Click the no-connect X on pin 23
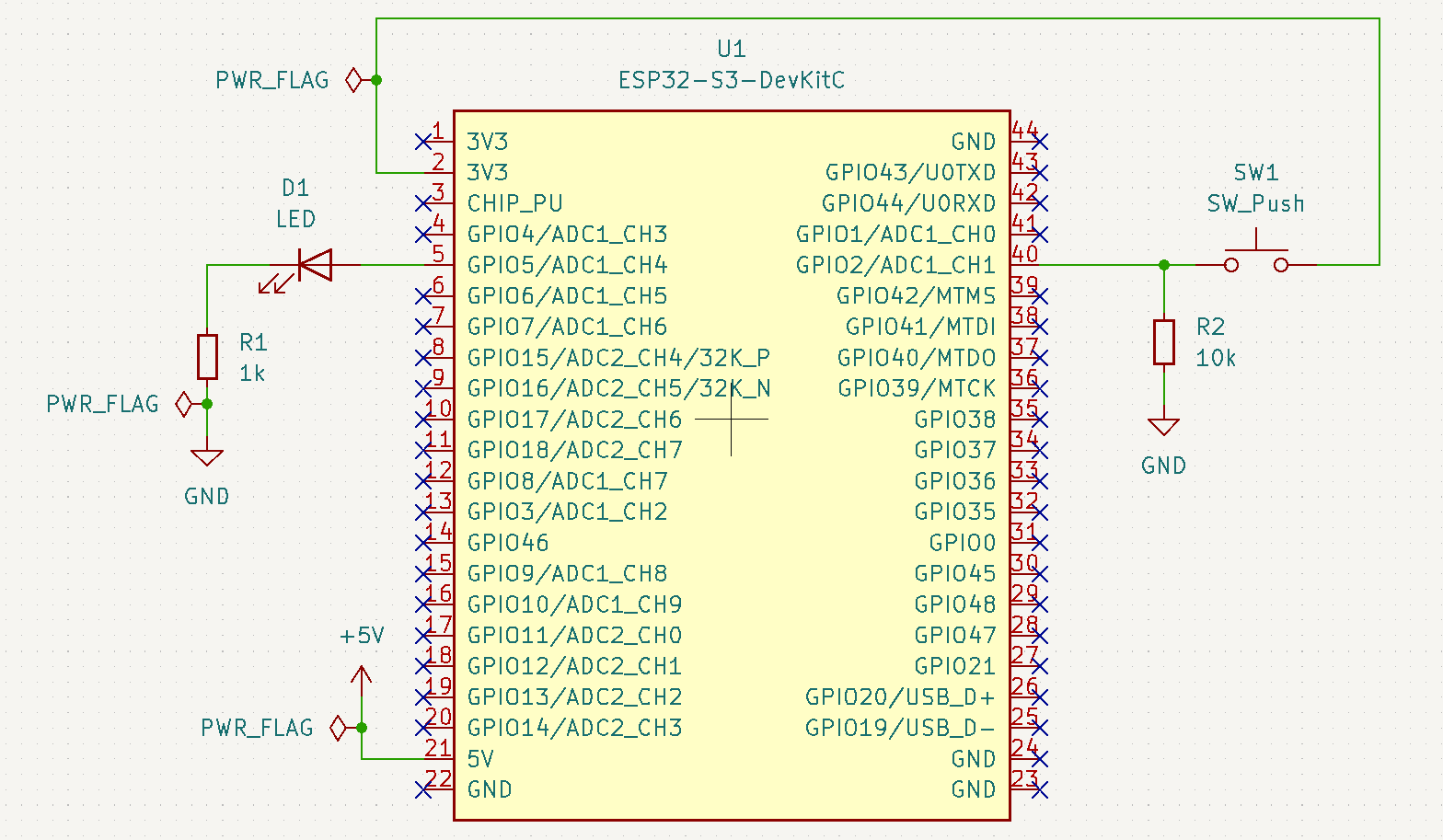1443x840 pixels. [x=1040, y=789]
